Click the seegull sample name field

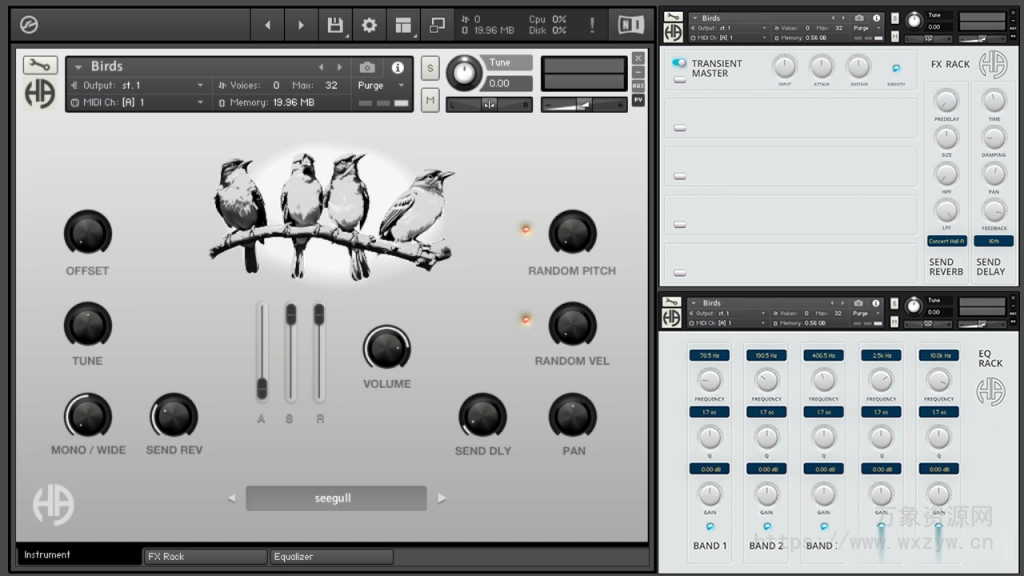pyautogui.click(x=335, y=497)
